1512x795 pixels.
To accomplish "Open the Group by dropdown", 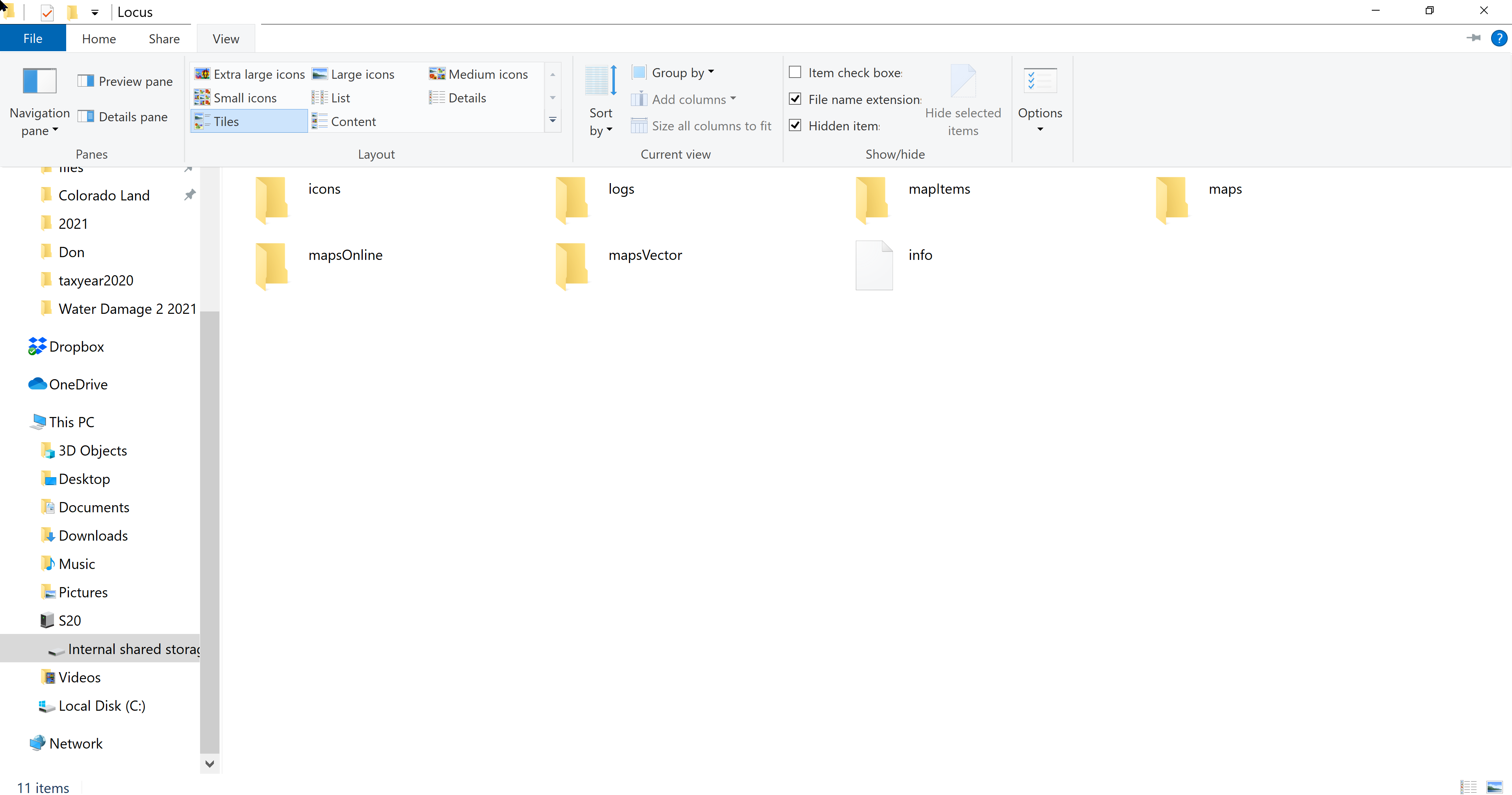I will pos(673,73).
